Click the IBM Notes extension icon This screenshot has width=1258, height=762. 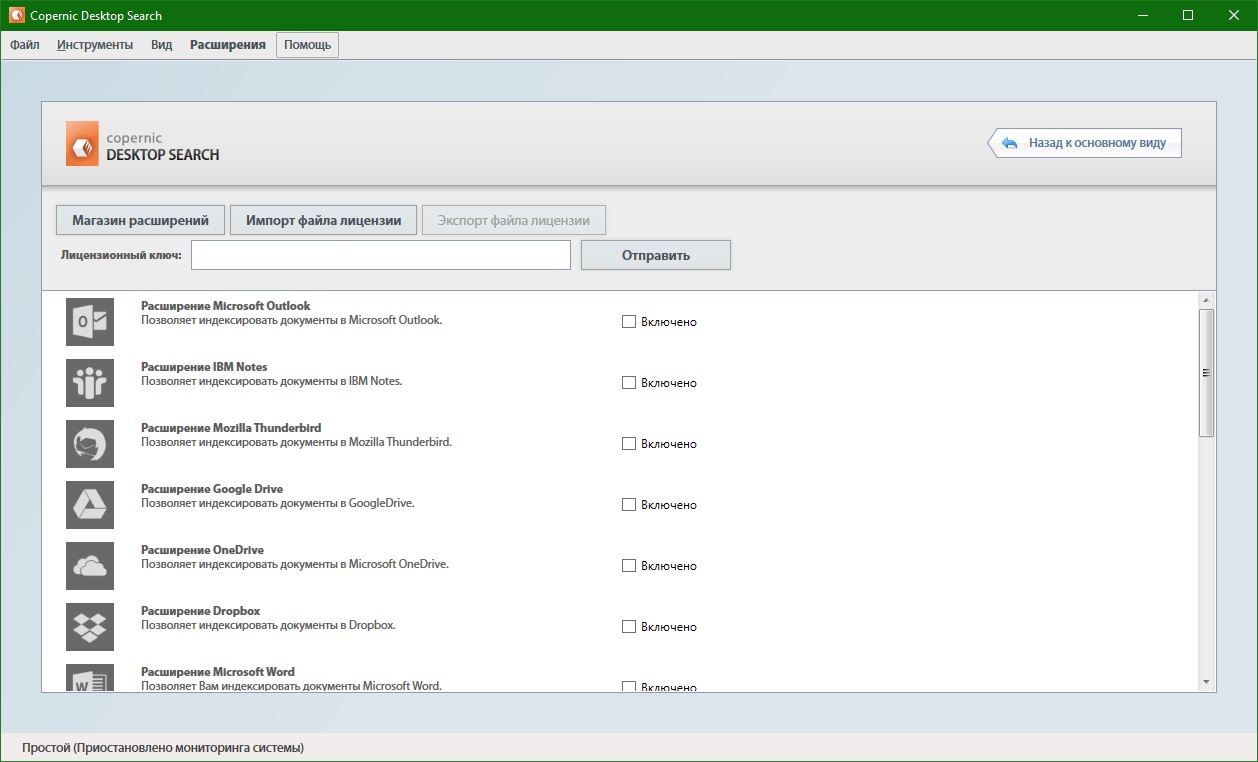(x=90, y=383)
